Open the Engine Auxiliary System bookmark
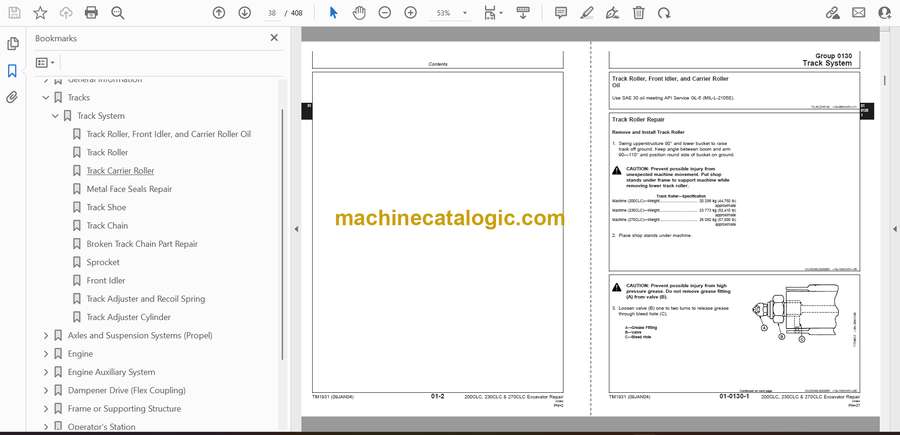This screenshot has width=900, height=435. [111, 372]
